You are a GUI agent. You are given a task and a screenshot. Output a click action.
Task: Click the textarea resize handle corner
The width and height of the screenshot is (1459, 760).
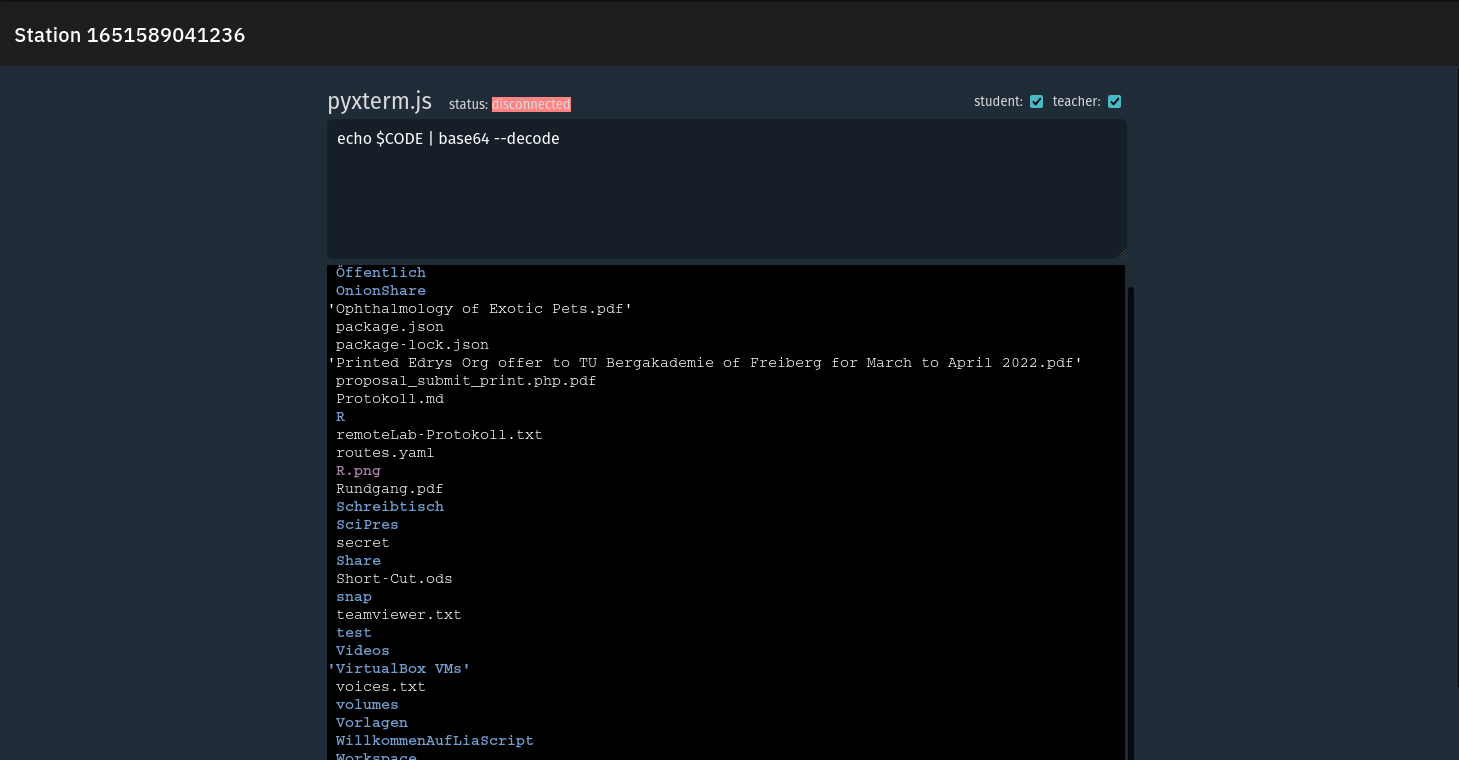point(1121,254)
